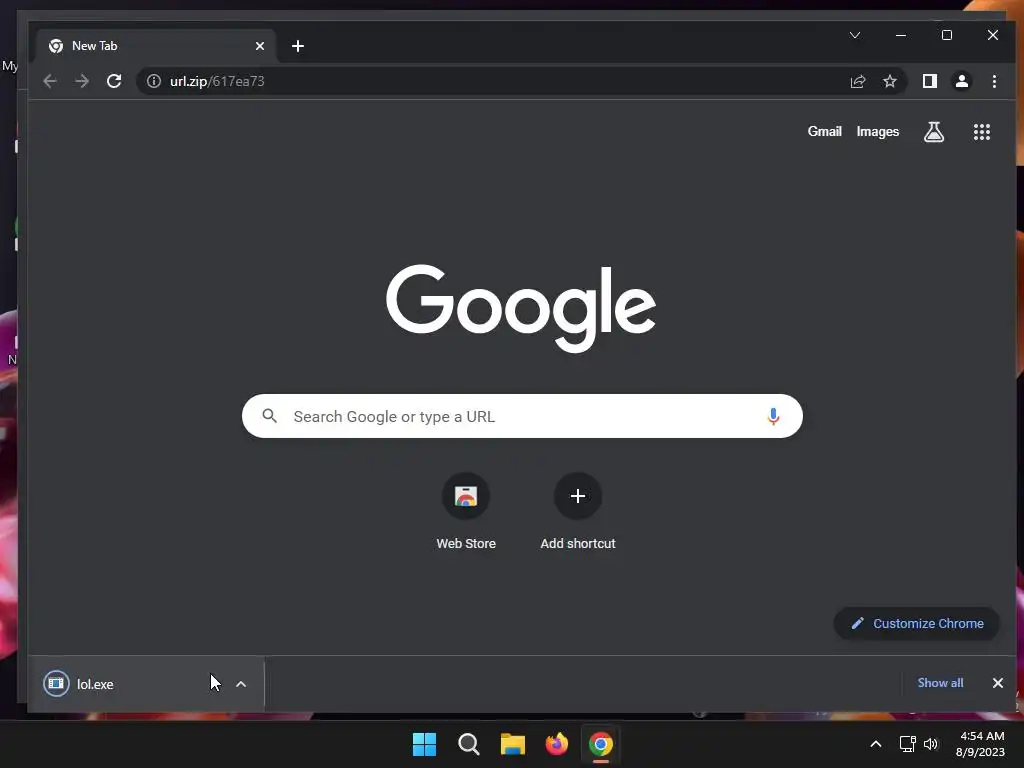
Task: Bookmark this tab with the star
Action: click(x=889, y=82)
